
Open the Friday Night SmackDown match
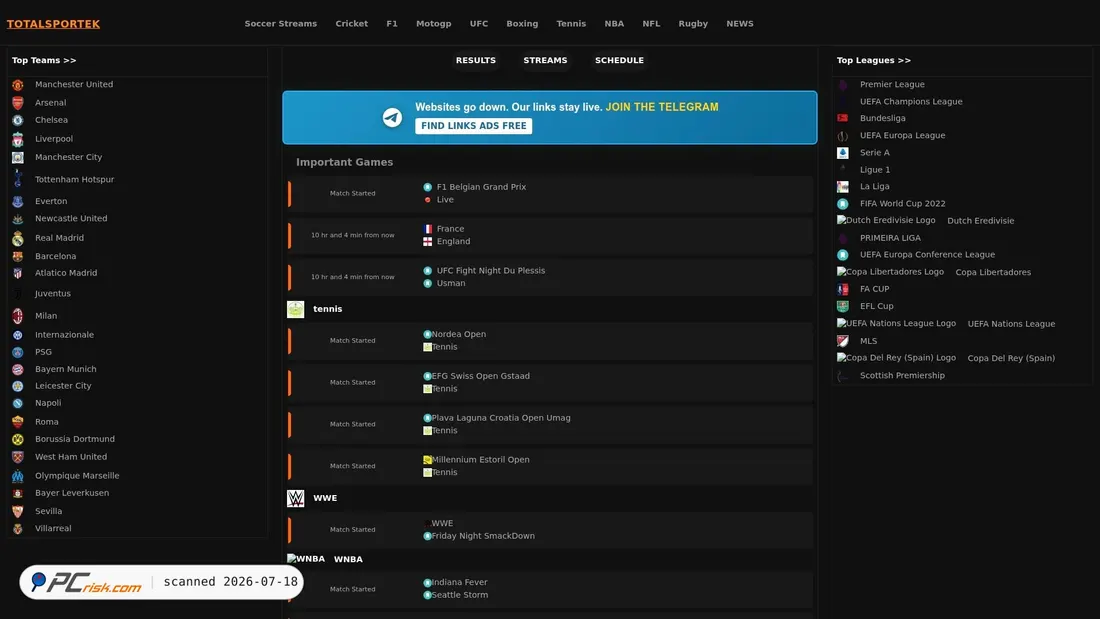551,530
